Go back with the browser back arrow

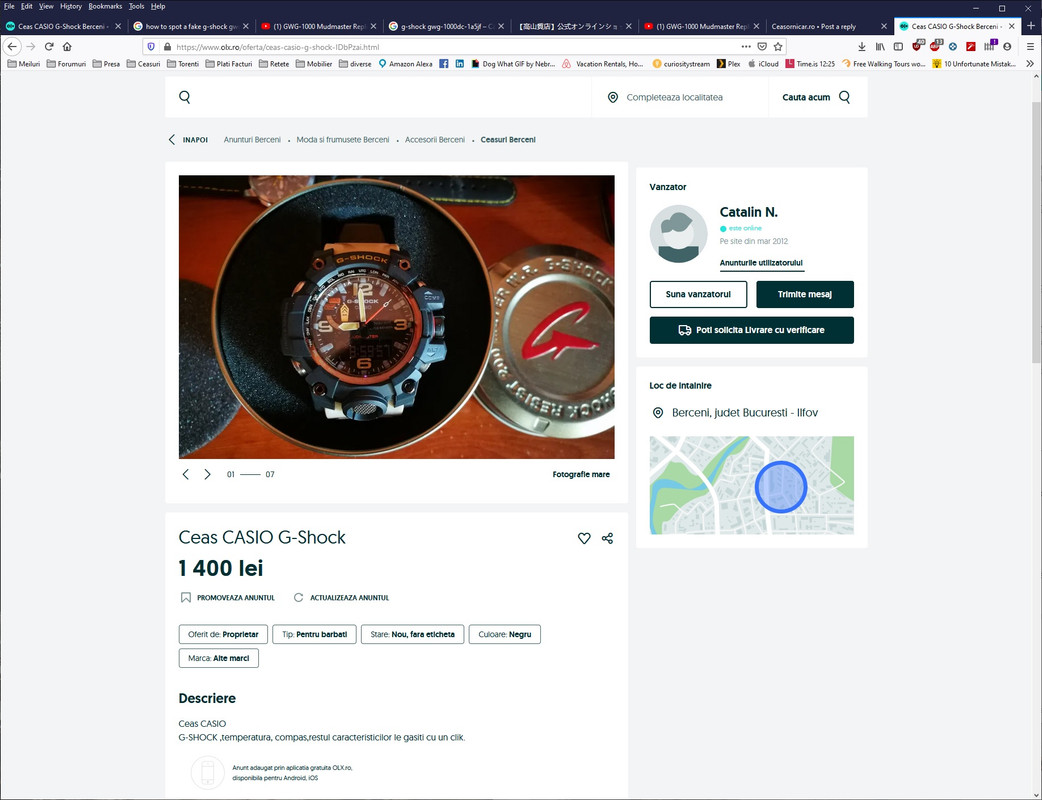click(12, 47)
